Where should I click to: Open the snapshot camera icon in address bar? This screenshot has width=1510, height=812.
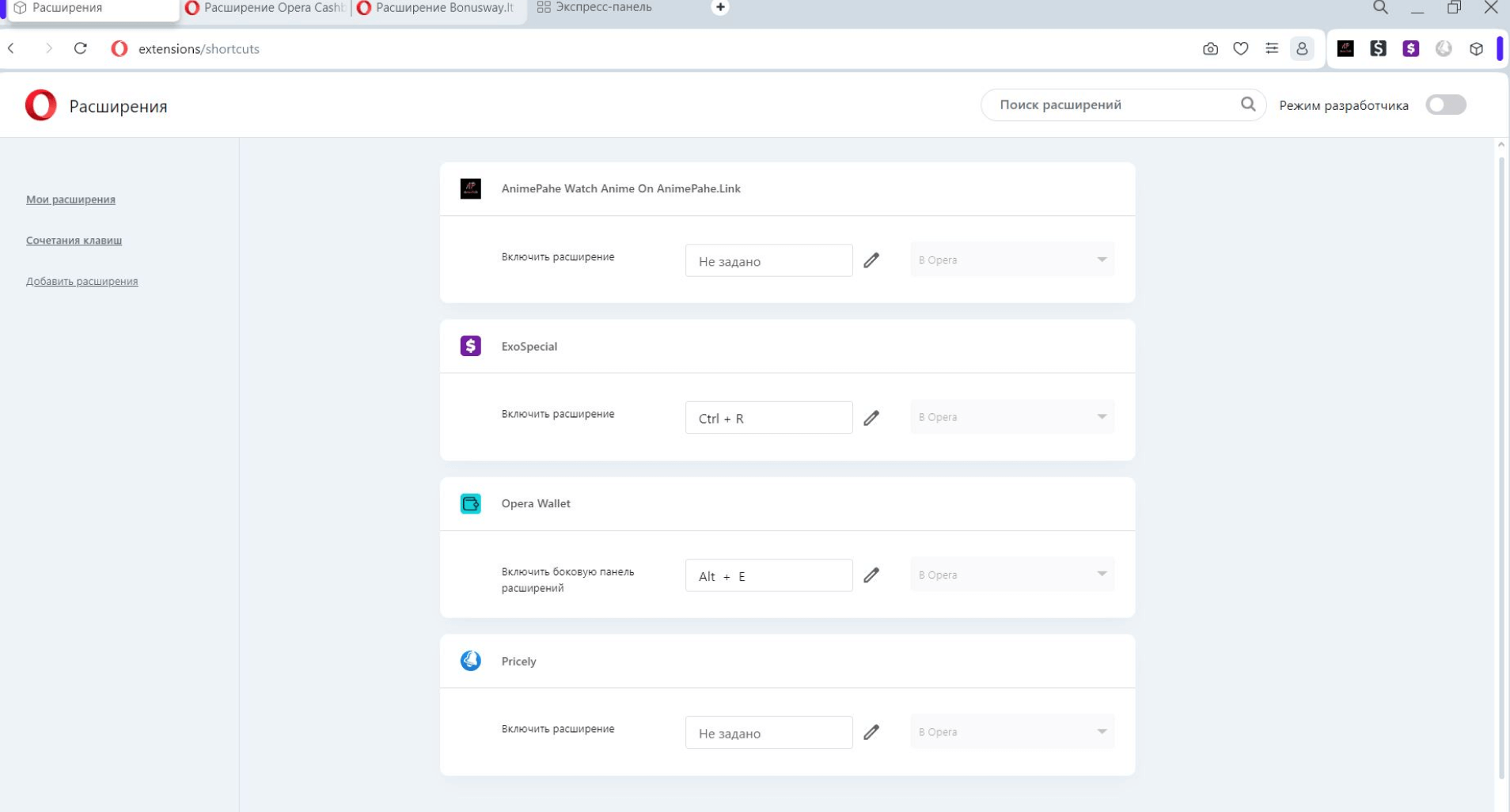(x=1210, y=49)
